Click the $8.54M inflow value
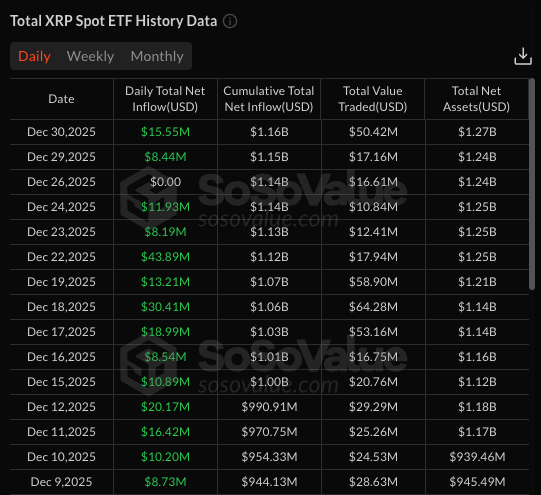The width and height of the screenshot is (541, 495). (165, 357)
